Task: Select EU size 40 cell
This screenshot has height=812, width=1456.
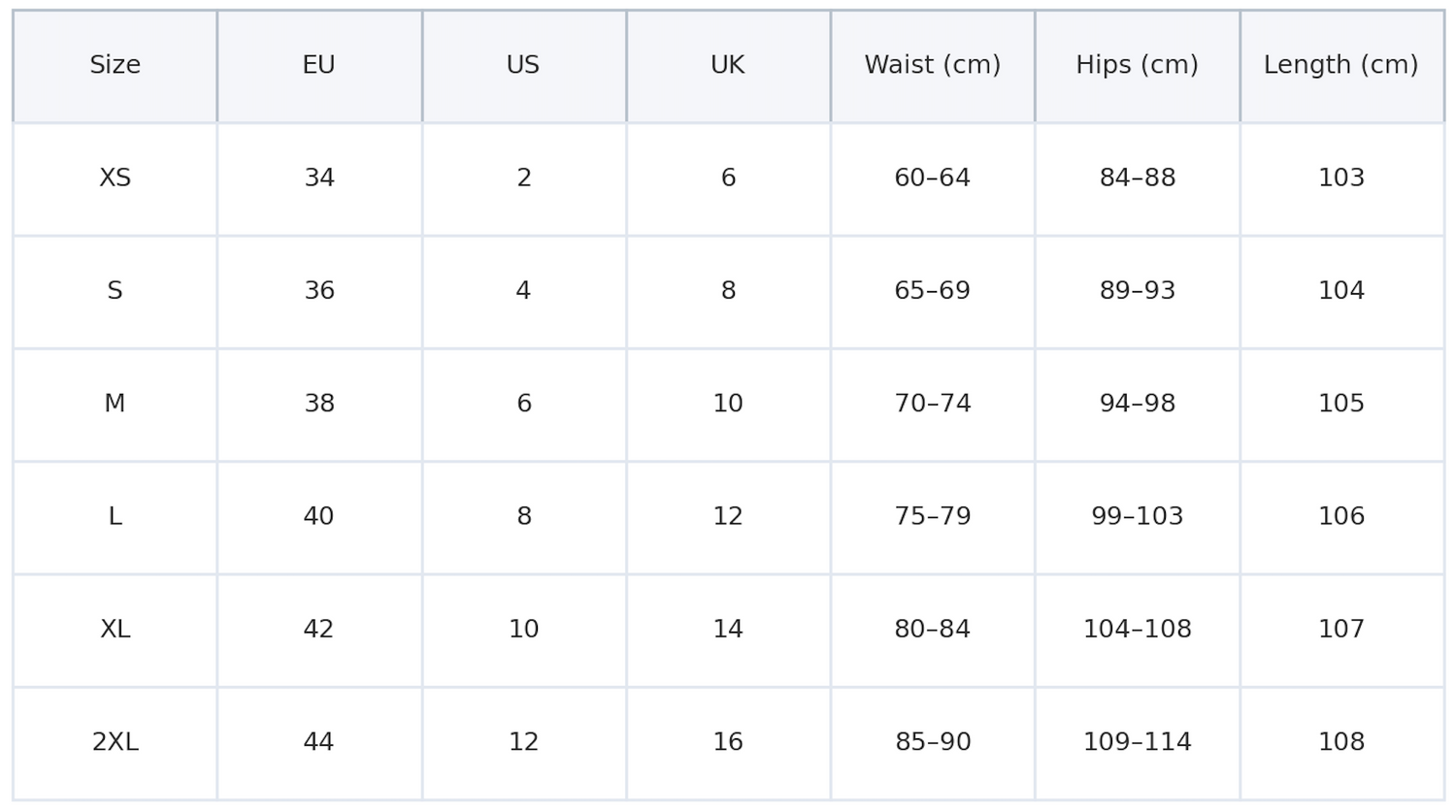Action: point(318,517)
